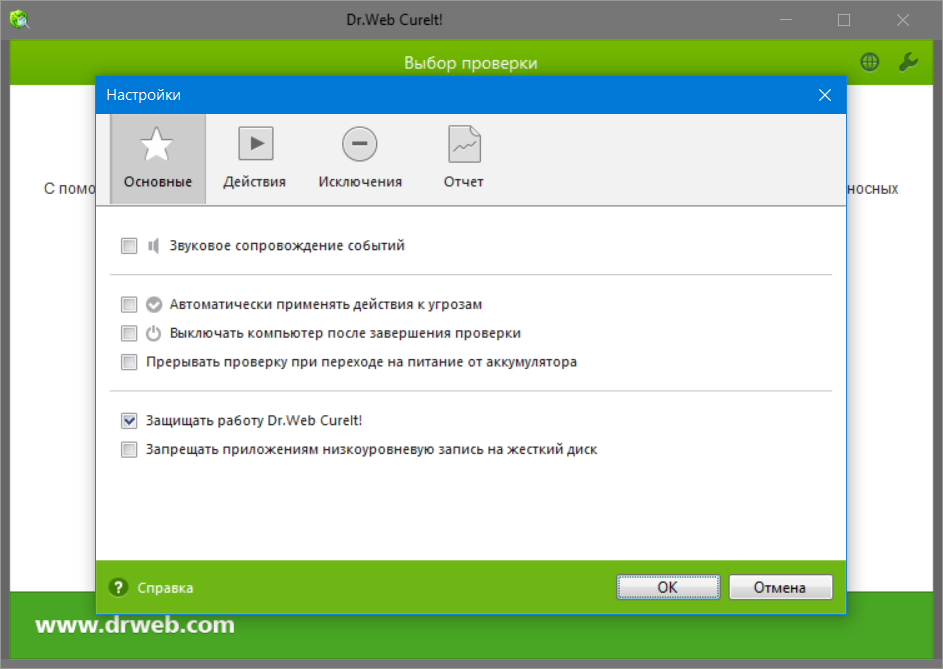Open the Исключения tab

[360, 159]
